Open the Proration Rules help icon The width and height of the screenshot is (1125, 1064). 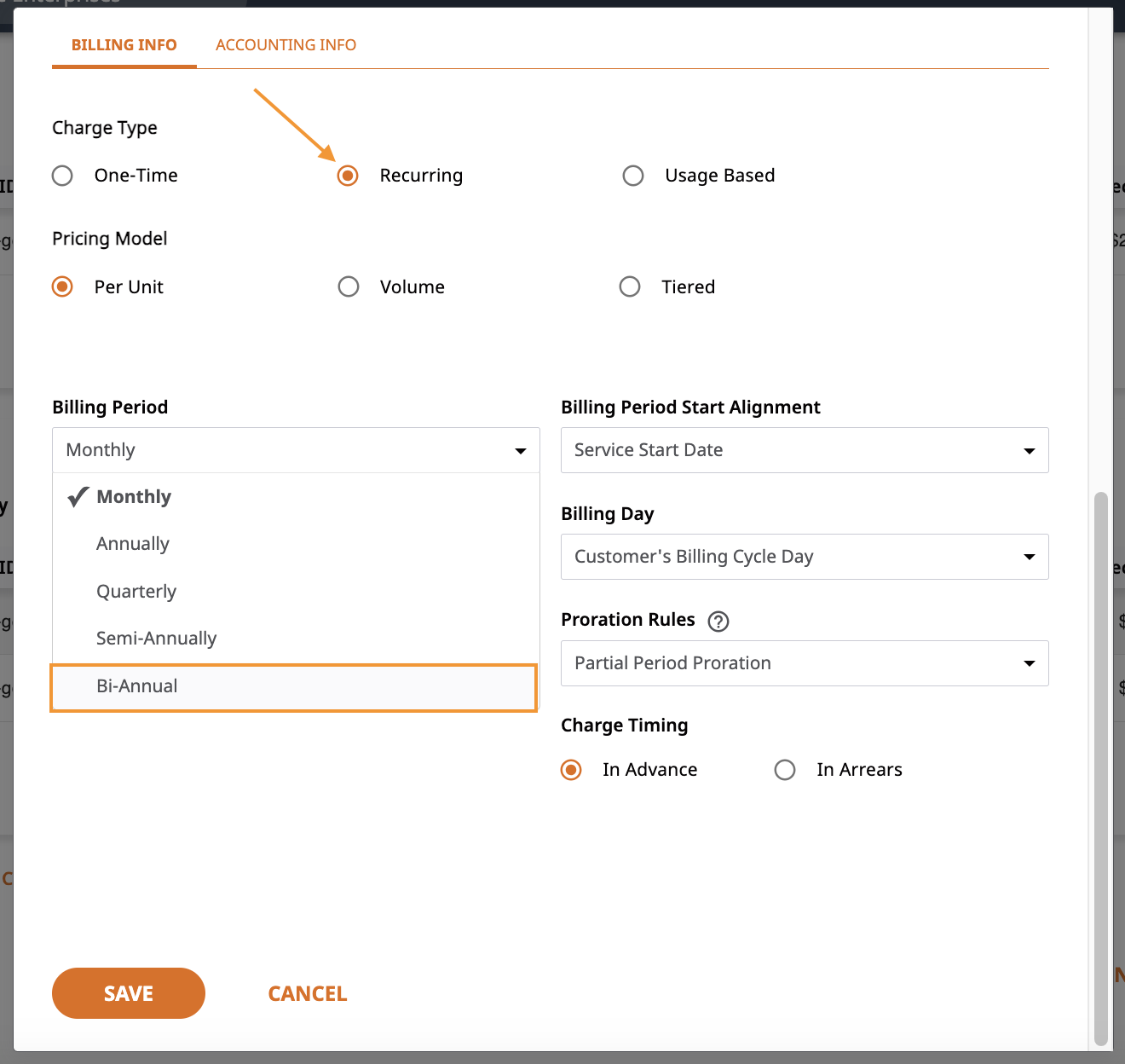(718, 622)
